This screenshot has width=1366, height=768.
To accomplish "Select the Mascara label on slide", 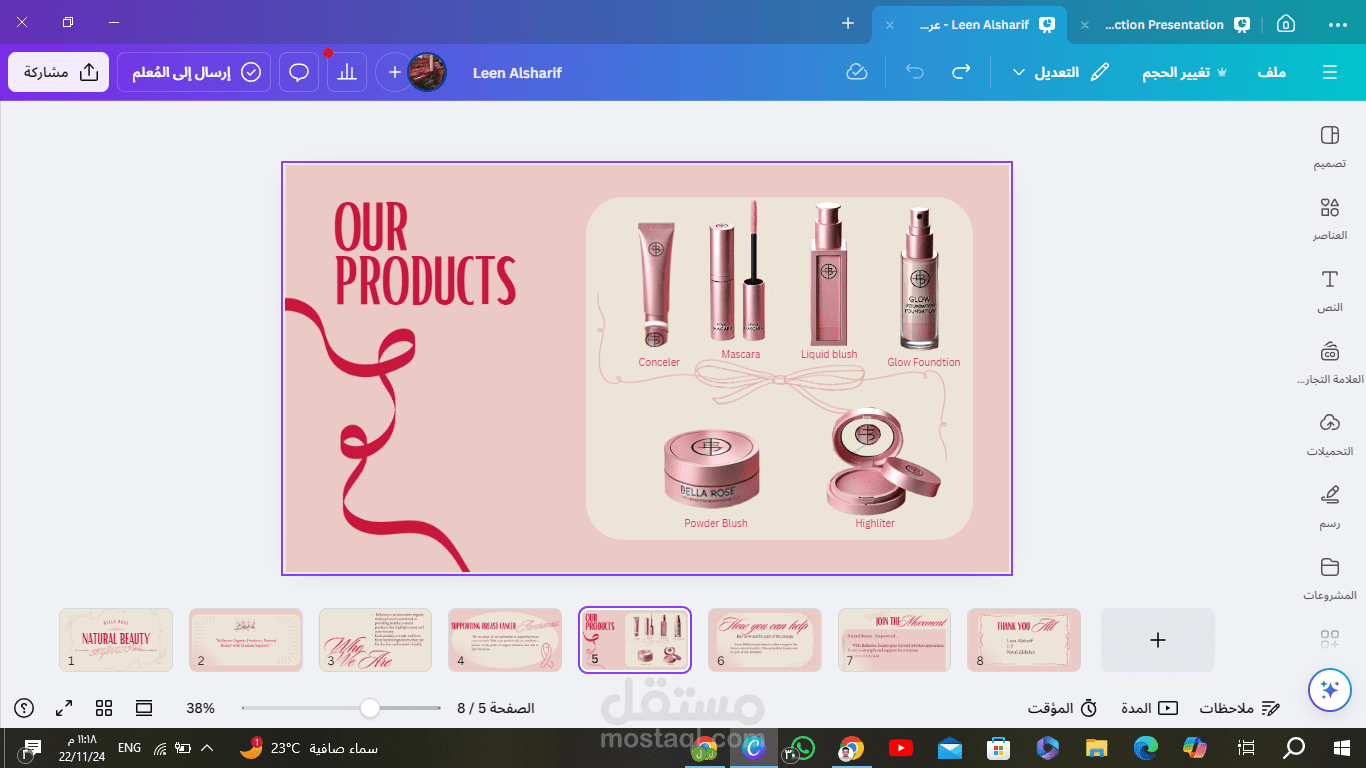I will (x=741, y=355).
